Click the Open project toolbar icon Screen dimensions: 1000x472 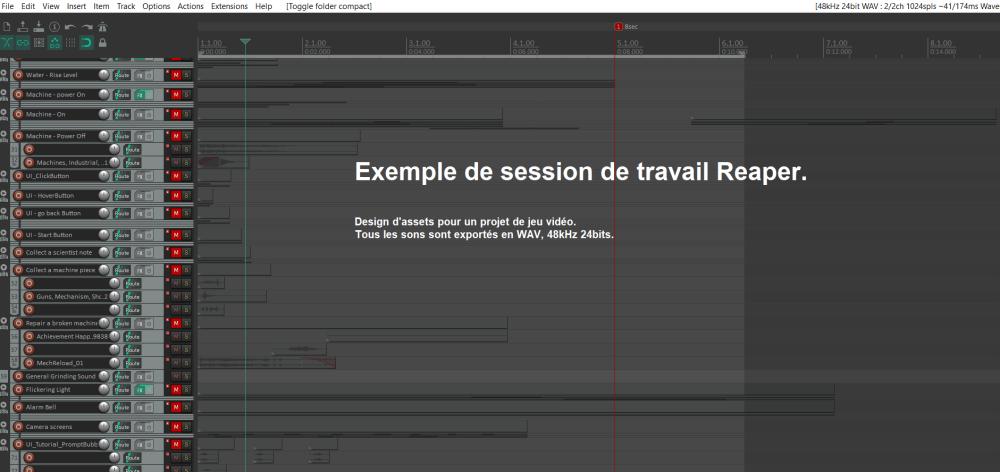23,27
